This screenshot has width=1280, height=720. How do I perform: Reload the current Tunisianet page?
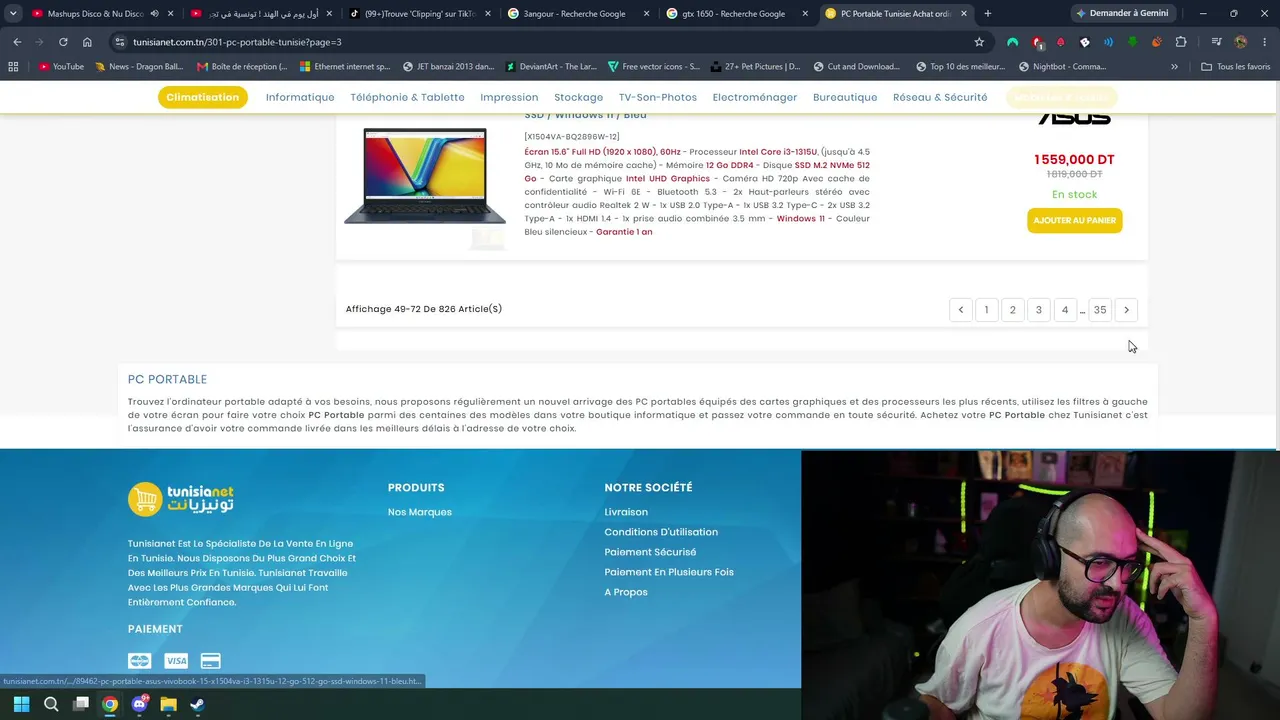point(63,42)
